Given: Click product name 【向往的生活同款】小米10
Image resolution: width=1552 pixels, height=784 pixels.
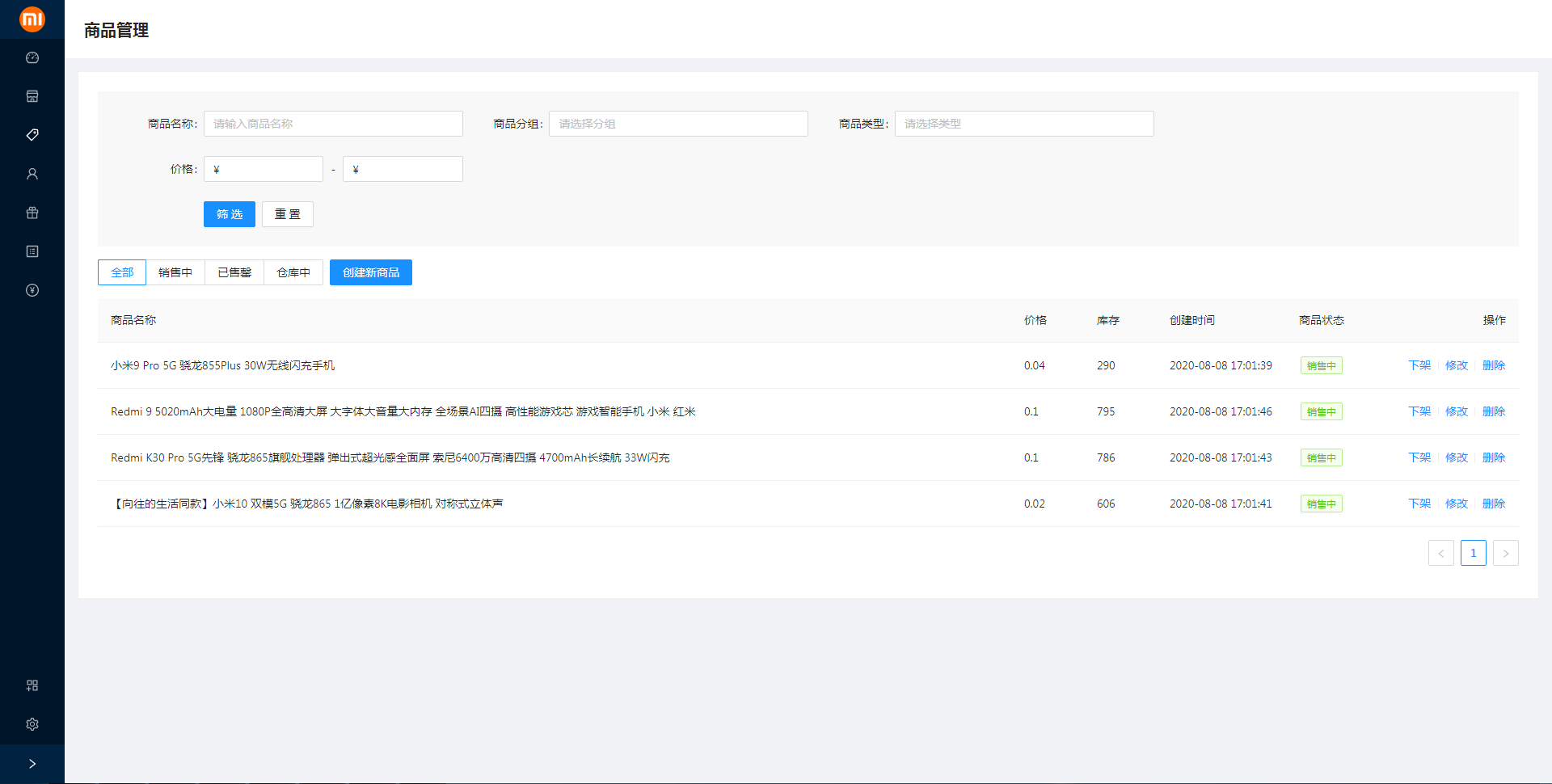Looking at the screenshot, I should (307, 504).
